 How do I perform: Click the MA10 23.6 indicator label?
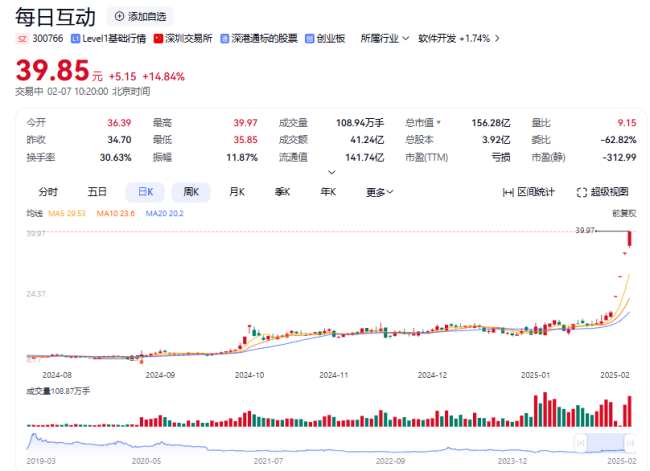116,214
